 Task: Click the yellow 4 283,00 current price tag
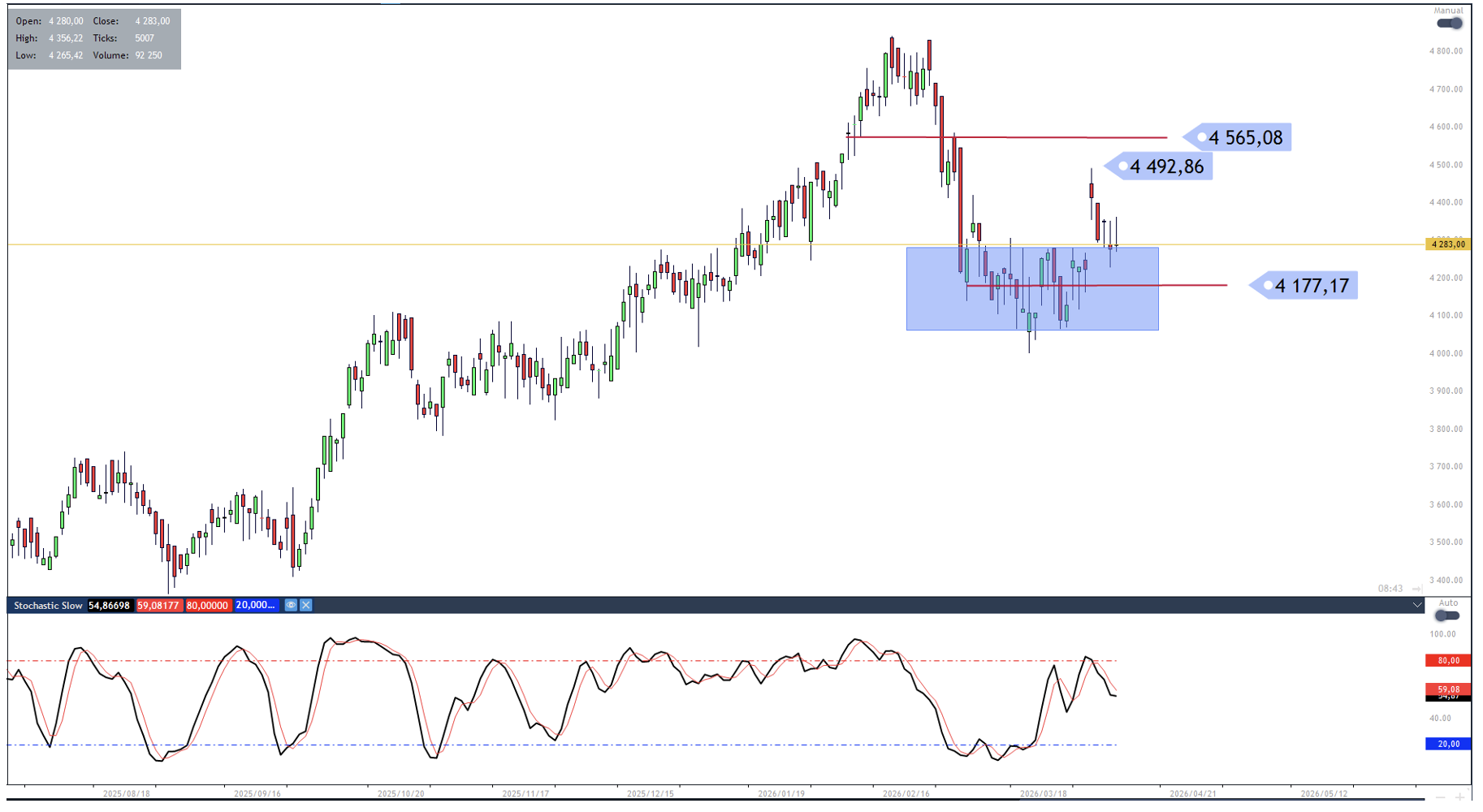1448,244
